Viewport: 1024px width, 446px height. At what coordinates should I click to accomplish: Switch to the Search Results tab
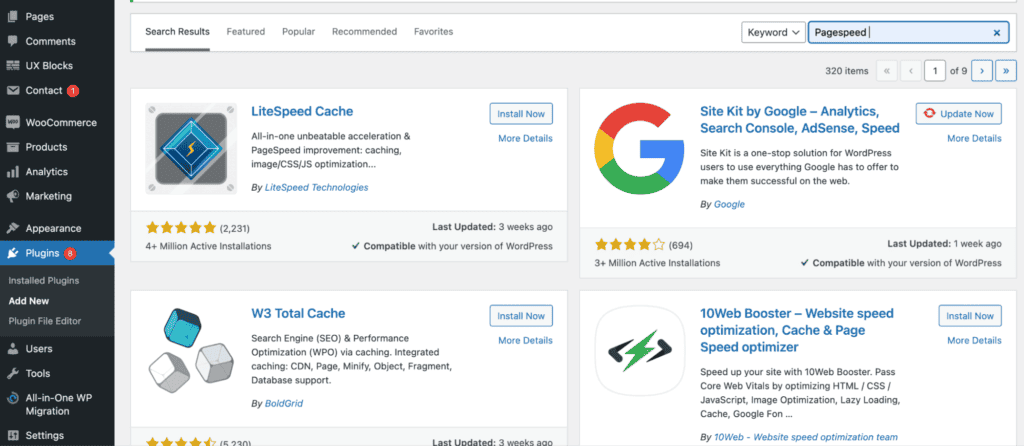178,31
